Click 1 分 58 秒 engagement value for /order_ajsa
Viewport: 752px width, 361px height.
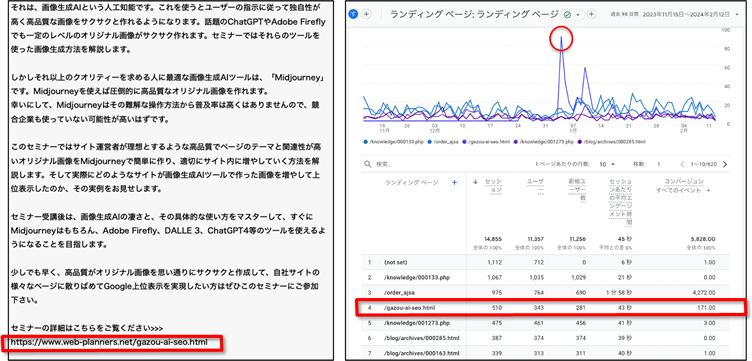tap(620, 292)
